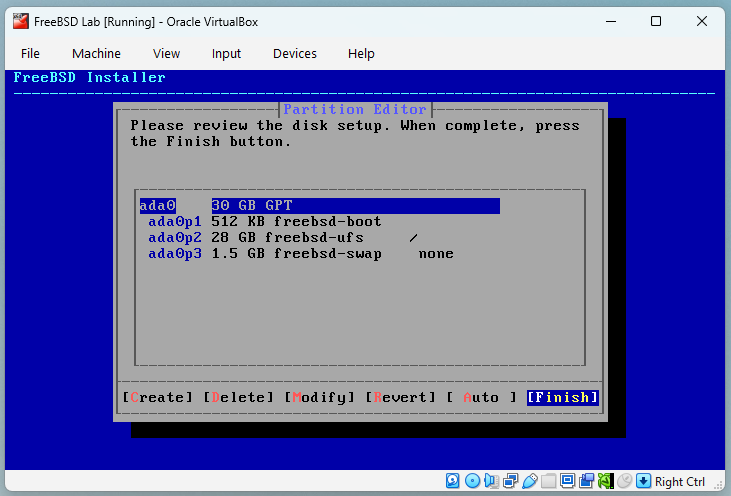Click the mouse integration status icon
This screenshot has width=731, height=496.
624,481
